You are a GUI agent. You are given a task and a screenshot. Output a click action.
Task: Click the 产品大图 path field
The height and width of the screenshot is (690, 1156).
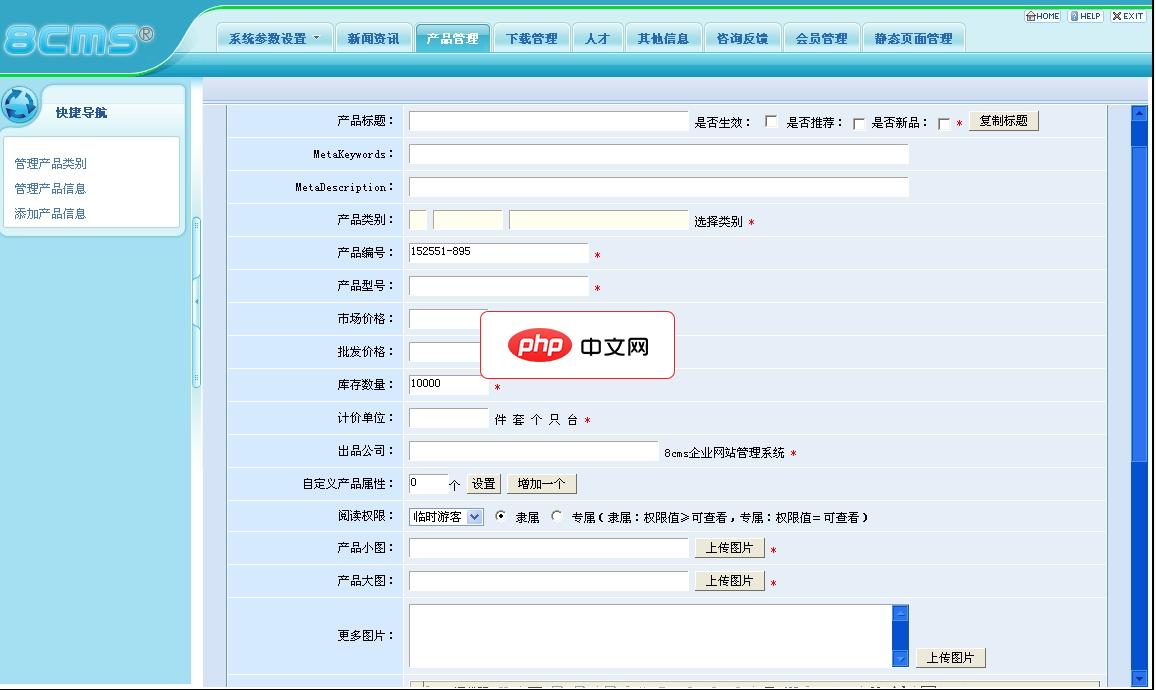point(549,581)
